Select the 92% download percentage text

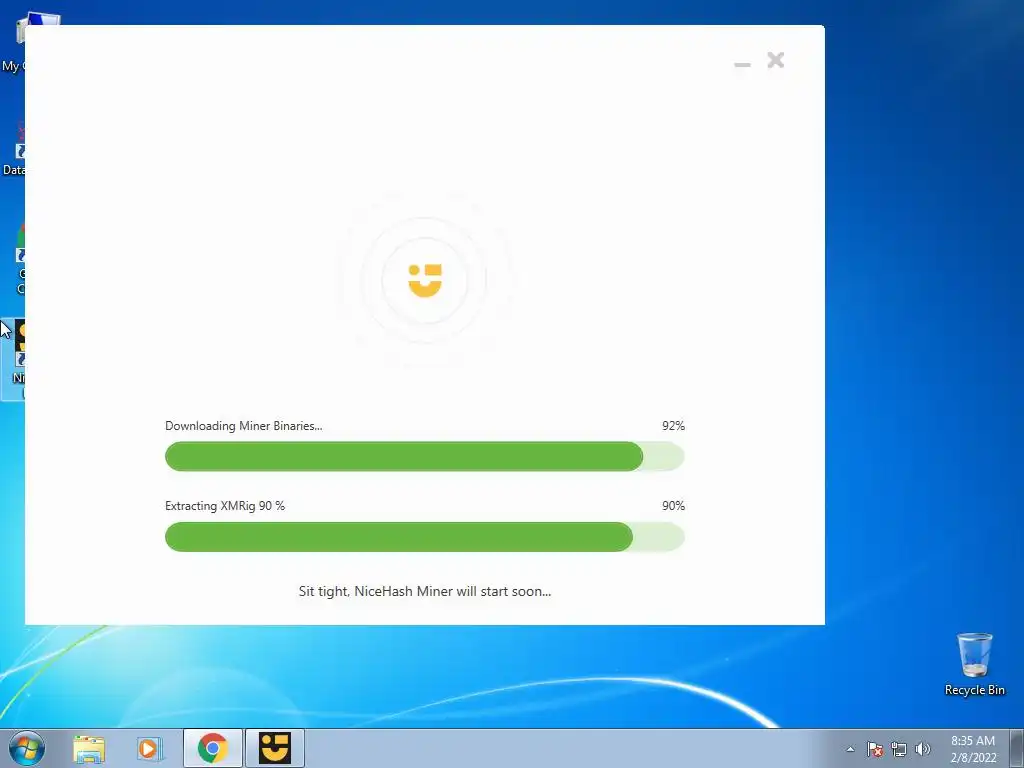[673, 426]
